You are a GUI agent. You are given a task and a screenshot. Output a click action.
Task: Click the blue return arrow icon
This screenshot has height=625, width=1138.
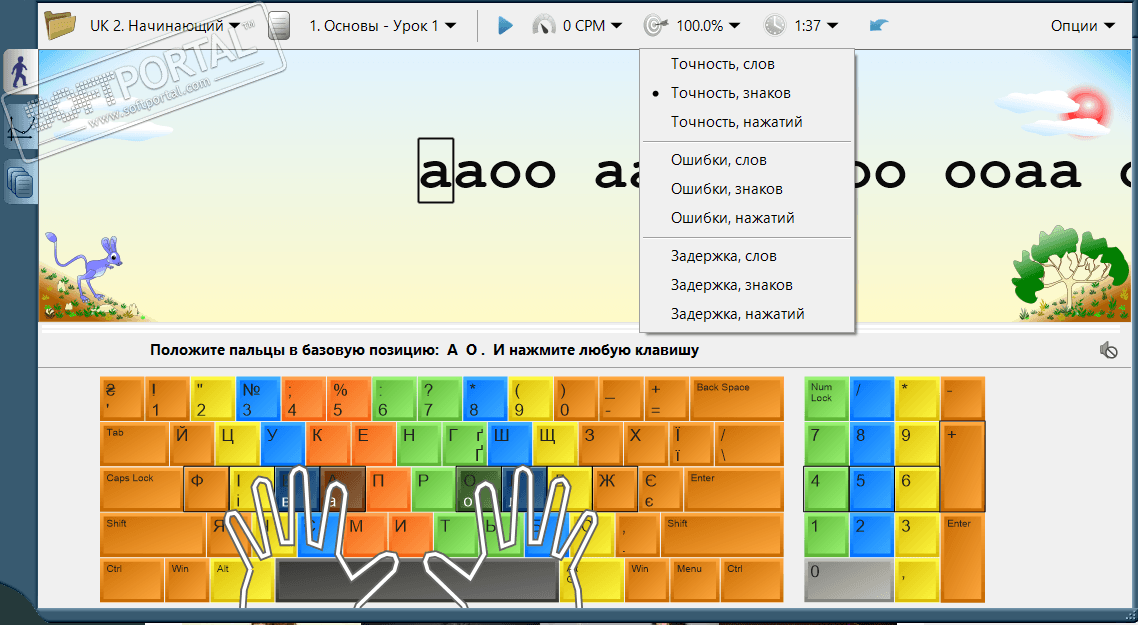[879, 26]
